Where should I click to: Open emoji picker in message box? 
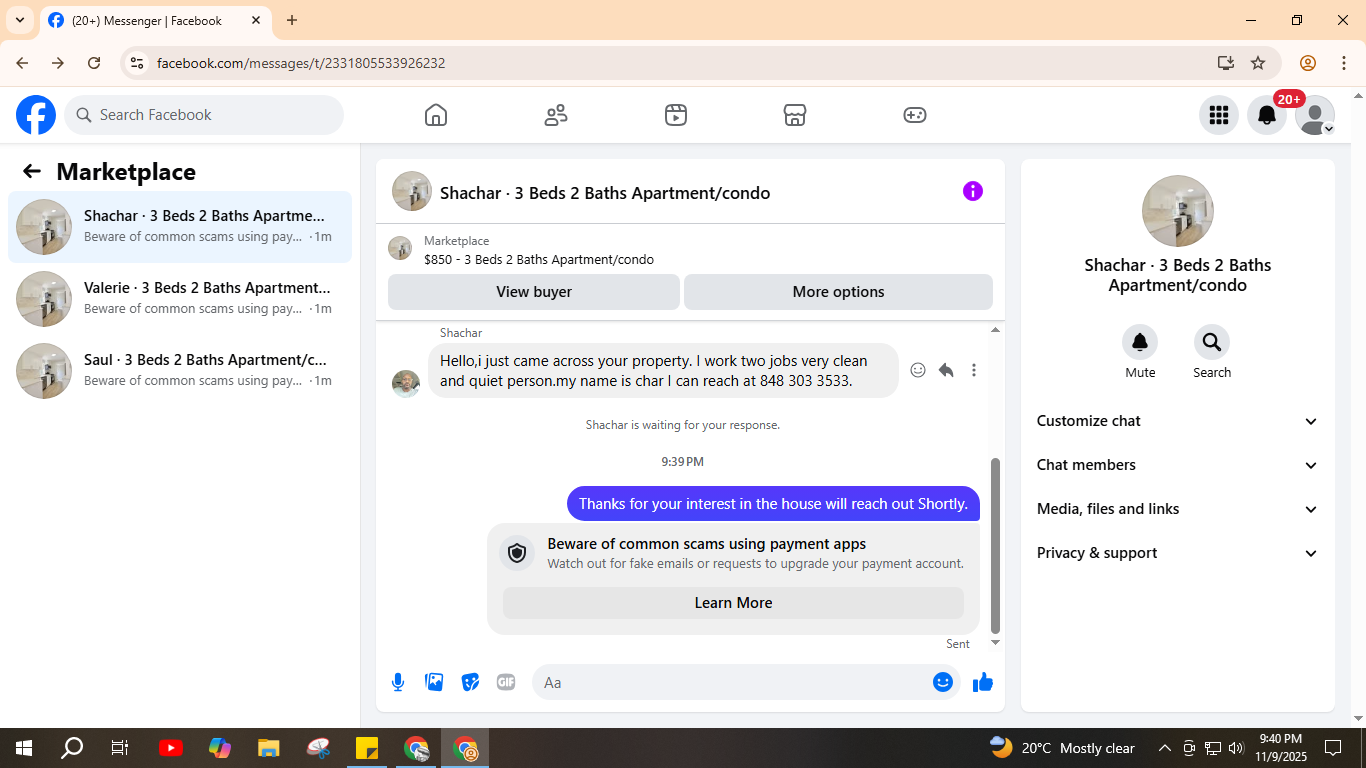coord(943,682)
